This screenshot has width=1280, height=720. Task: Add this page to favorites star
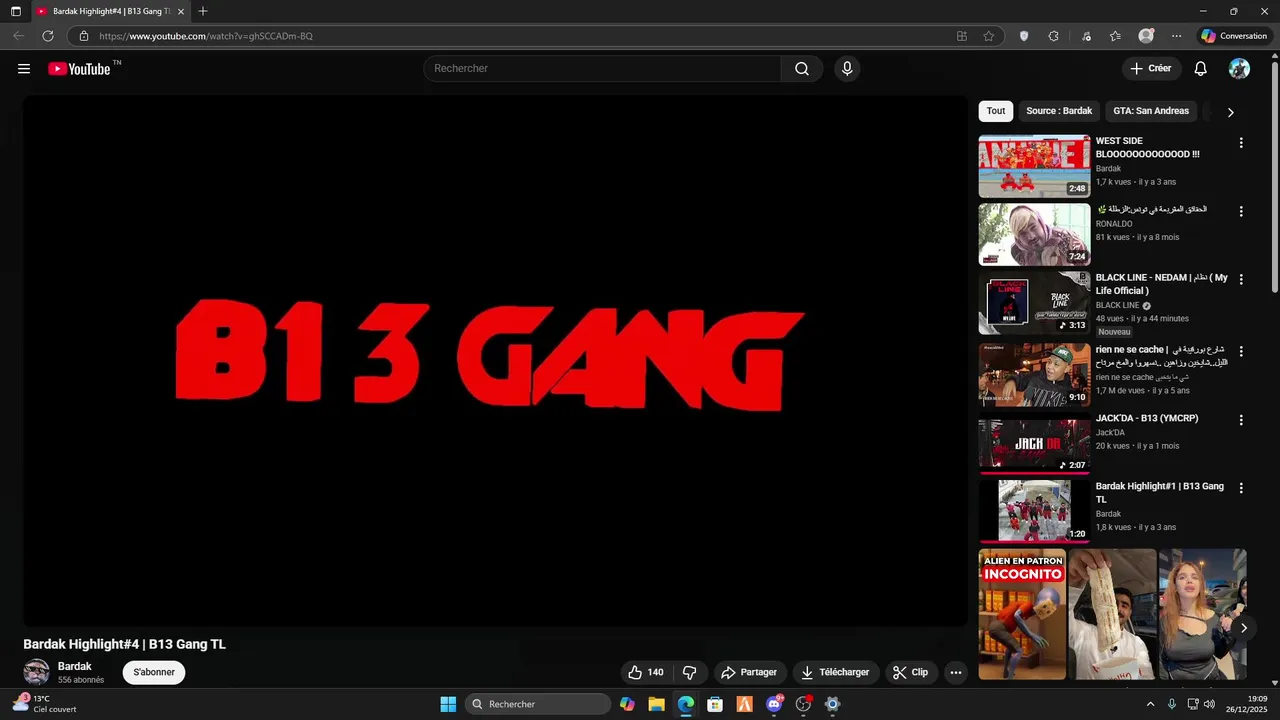click(x=989, y=36)
